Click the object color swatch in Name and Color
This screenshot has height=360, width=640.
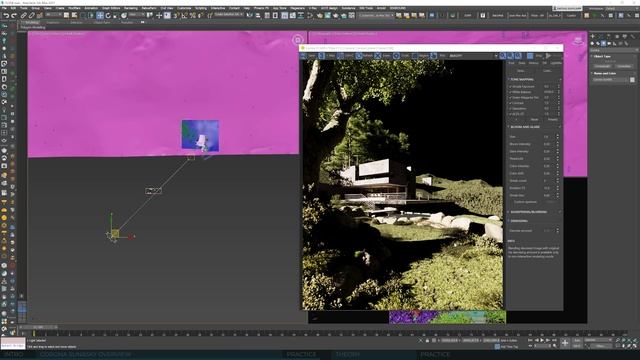632,80
